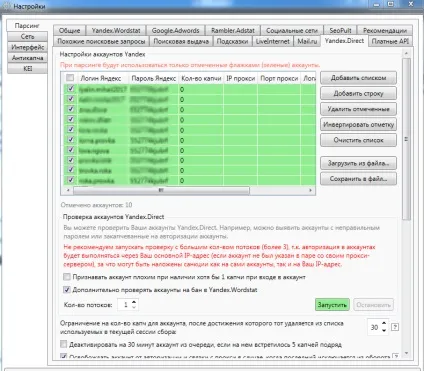Click the Настройки аккаунтов Yandex heading
The image size is (424, 371).
pyautogui.click(x=103, y=54)
